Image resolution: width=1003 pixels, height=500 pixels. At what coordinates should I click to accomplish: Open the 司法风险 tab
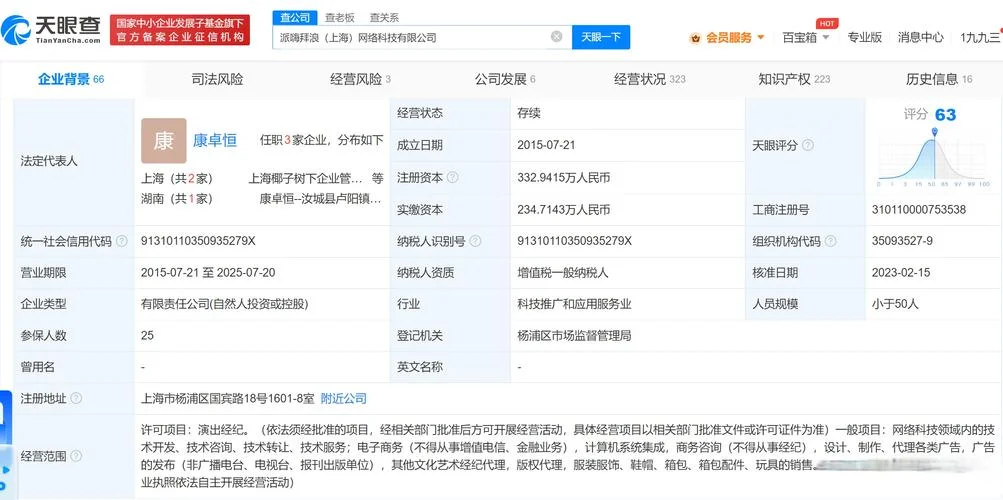pos(217,79)
